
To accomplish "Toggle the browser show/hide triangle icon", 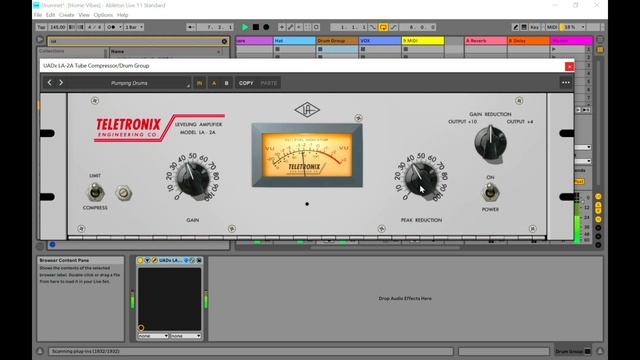I will [x=40, y=40].
